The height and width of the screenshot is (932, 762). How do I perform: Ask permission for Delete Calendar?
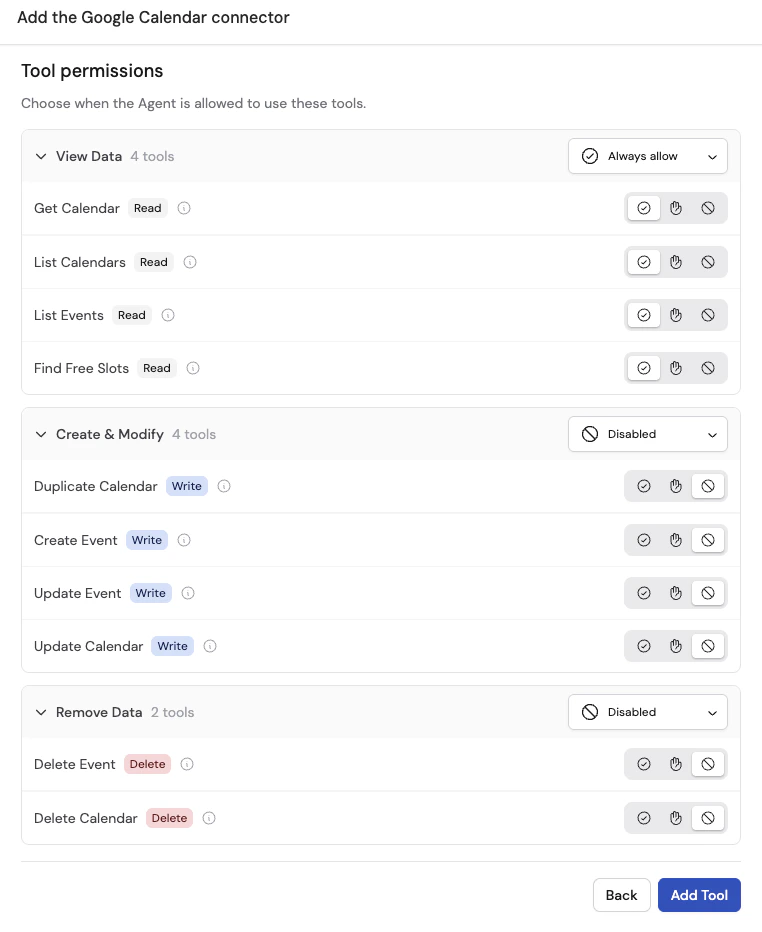[676, 818]
